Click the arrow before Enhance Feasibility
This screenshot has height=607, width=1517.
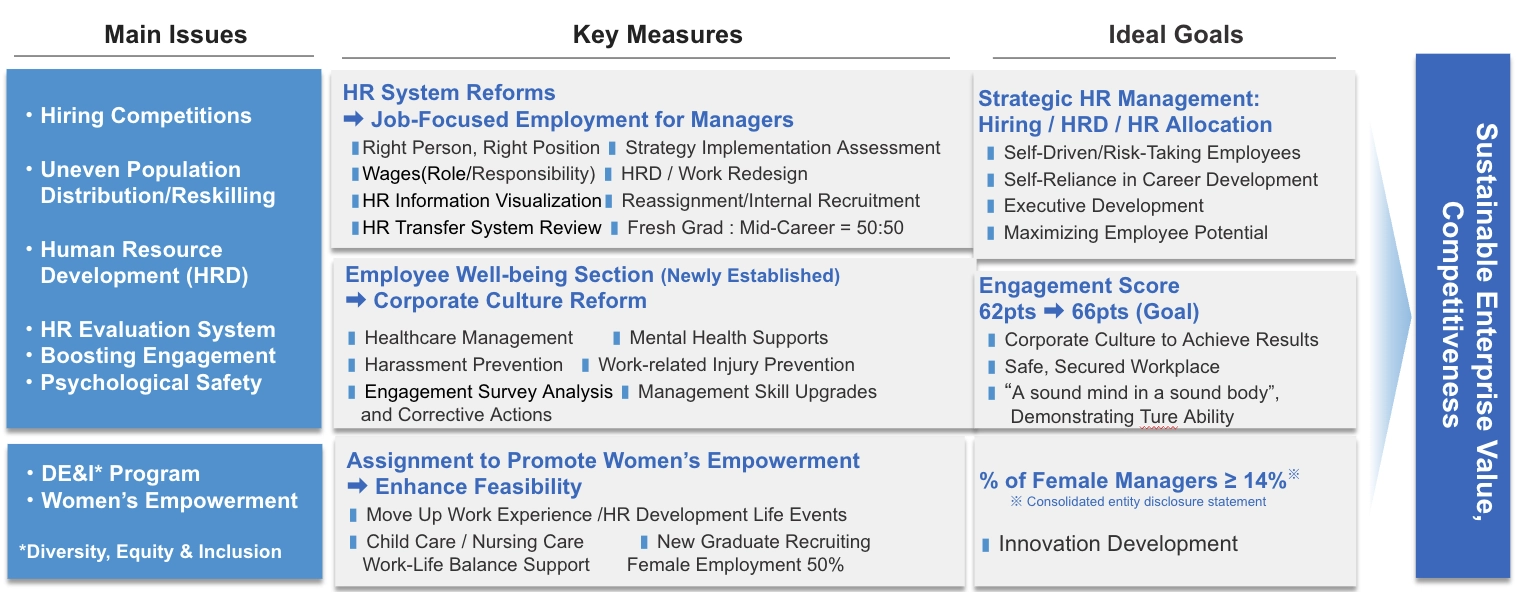point(358,487)
